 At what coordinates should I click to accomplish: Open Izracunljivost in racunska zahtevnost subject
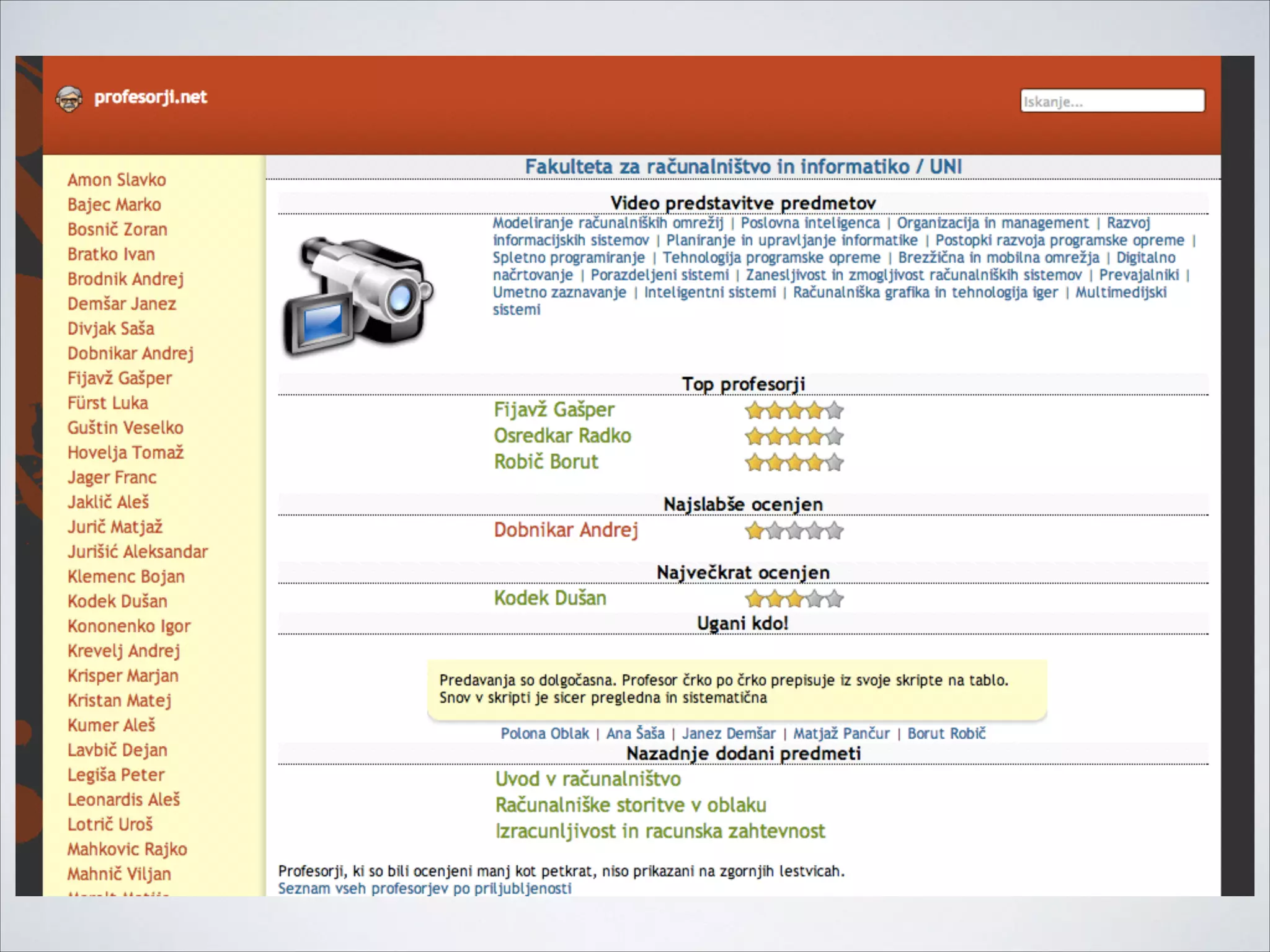[660, 831]
